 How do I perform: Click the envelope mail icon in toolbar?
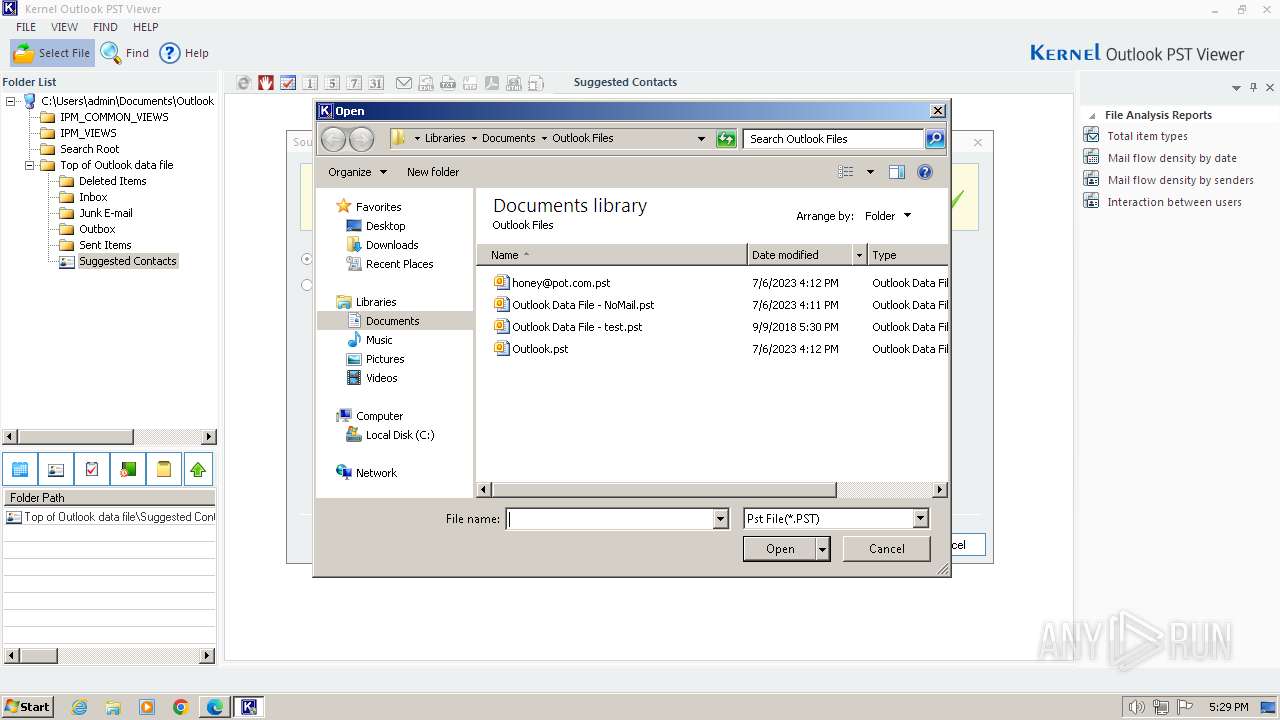click(x=404, y=83)
